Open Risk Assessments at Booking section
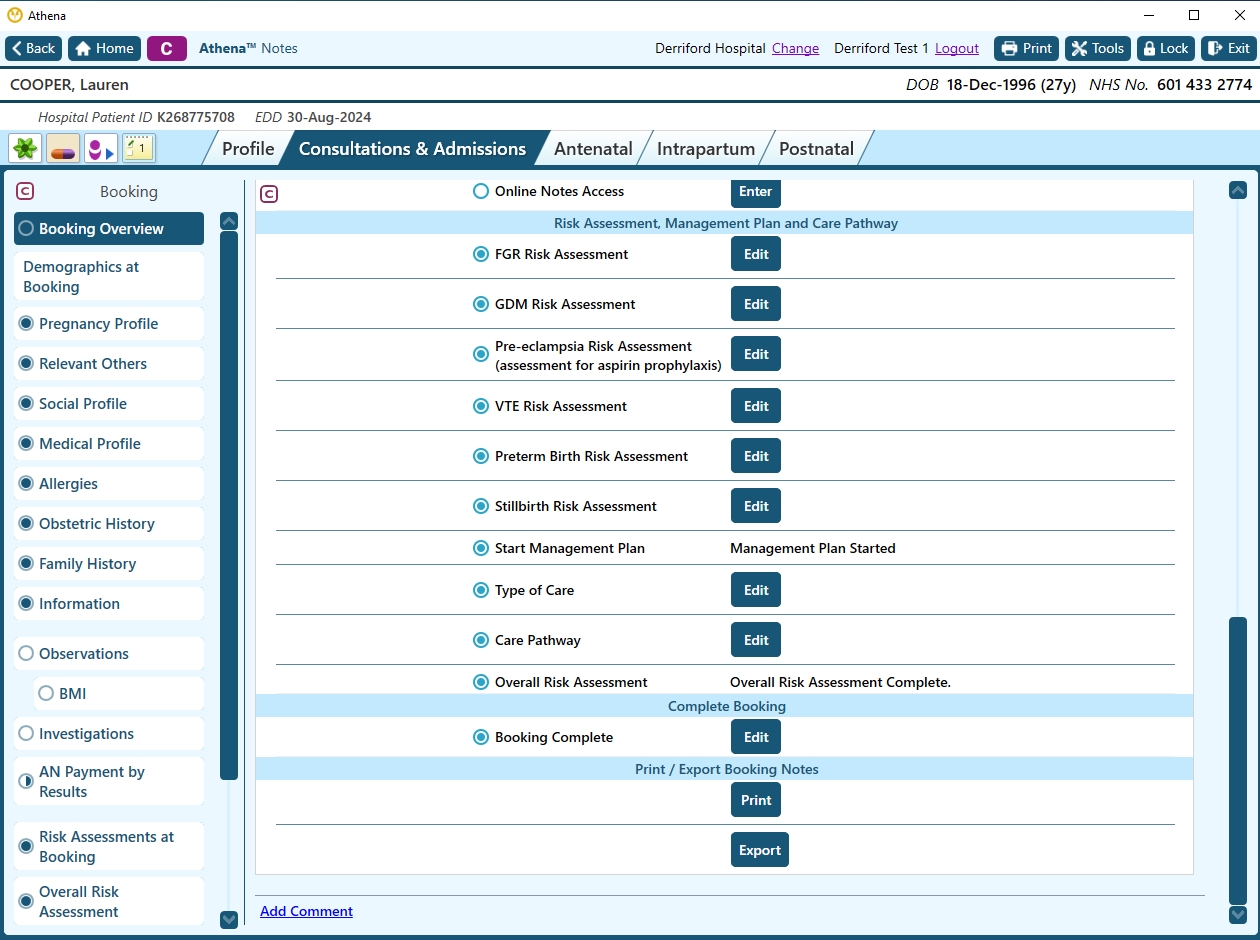Screen dimensions: 1260x940 click(109, 846)
